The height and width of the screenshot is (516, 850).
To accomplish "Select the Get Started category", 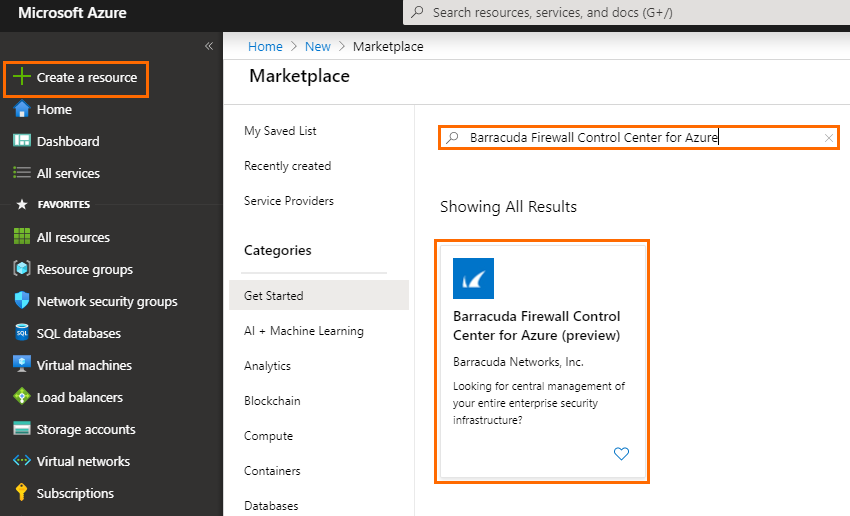I will [x=319, y=295].
